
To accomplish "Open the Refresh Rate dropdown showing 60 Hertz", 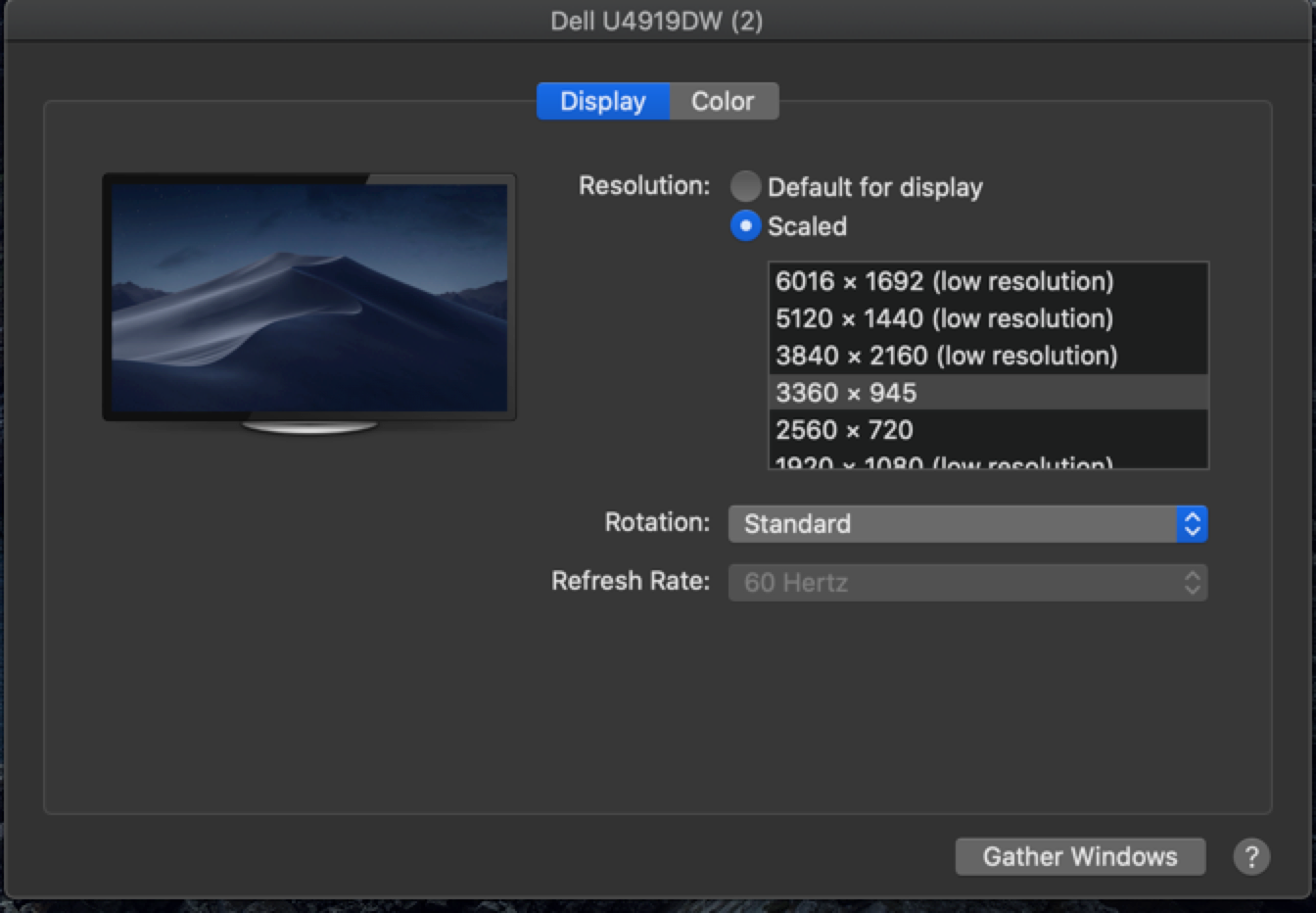I will click(x=967, y=583).
